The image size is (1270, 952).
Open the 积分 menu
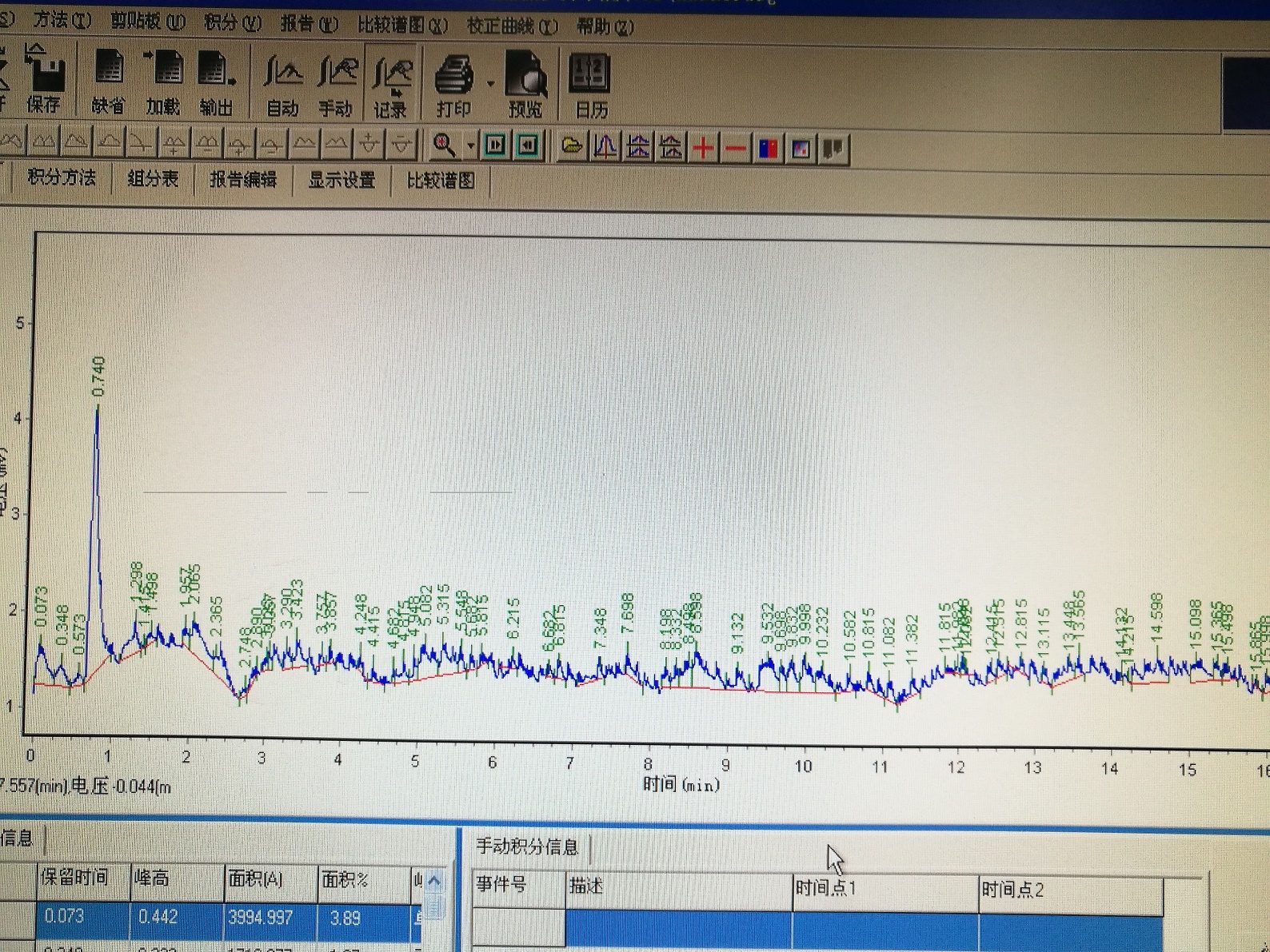pos(232,22)
